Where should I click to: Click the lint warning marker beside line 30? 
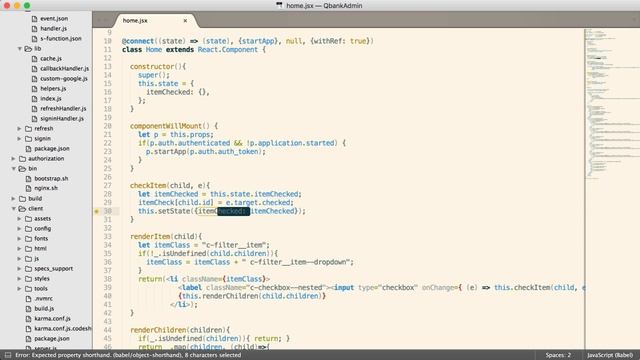(x=97, y=211)
